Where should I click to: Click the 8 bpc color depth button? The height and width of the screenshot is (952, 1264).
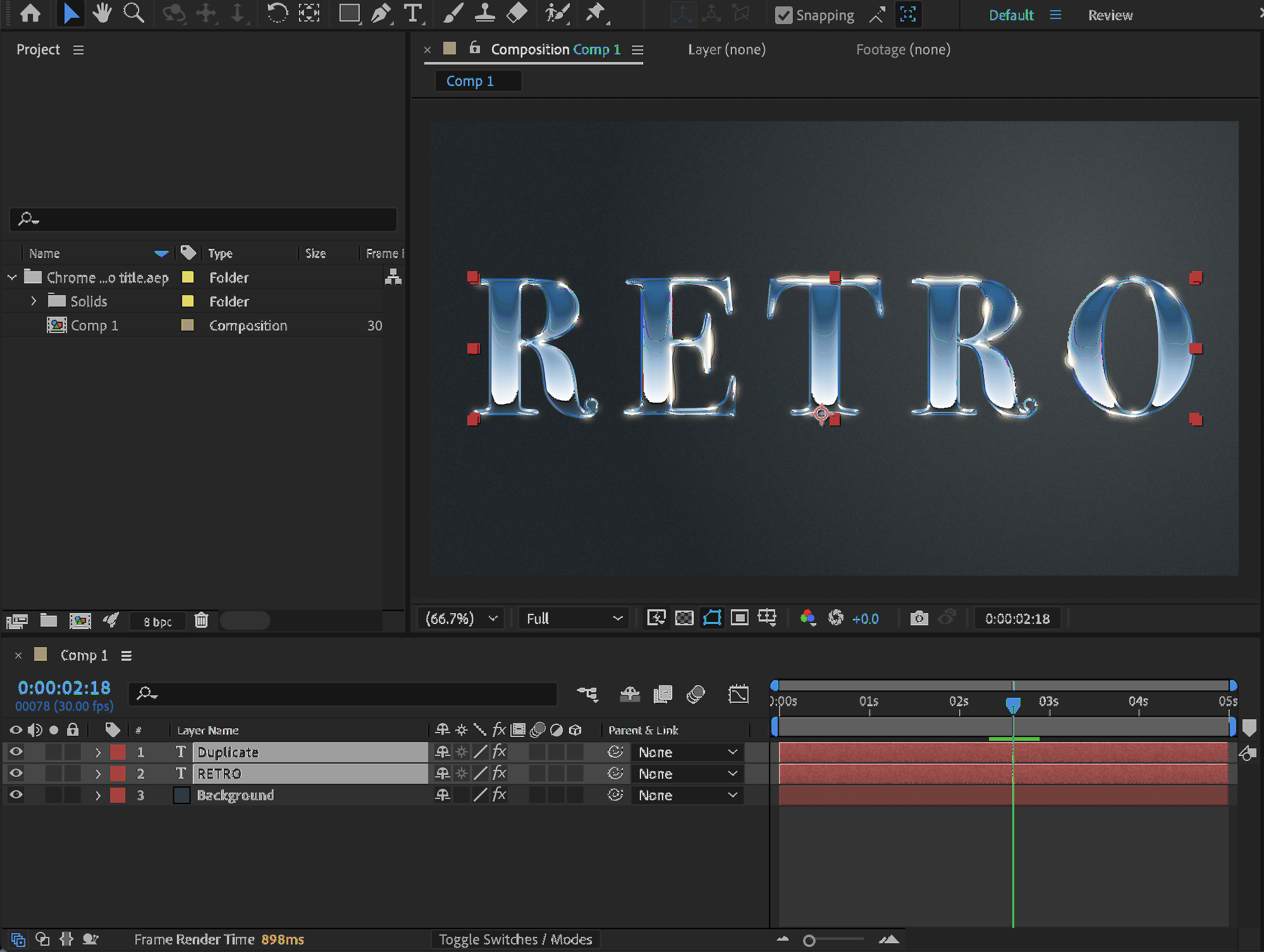(157, 621)
